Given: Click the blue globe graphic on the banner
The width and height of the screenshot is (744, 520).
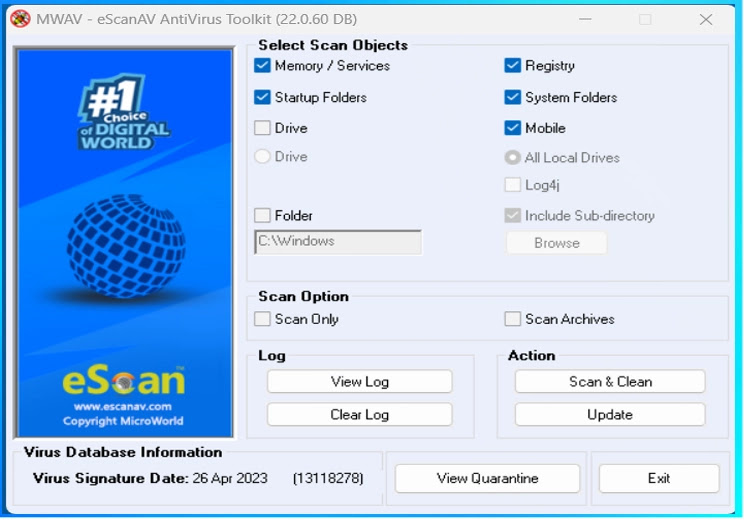Looking at the screenshot, I should click(126, 245).
